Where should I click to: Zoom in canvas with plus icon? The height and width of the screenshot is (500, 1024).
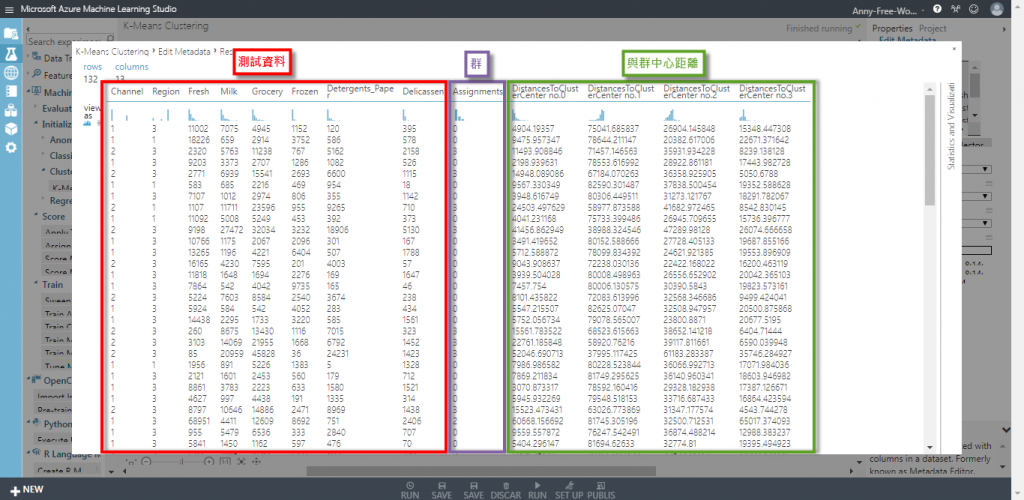(208, 461)
